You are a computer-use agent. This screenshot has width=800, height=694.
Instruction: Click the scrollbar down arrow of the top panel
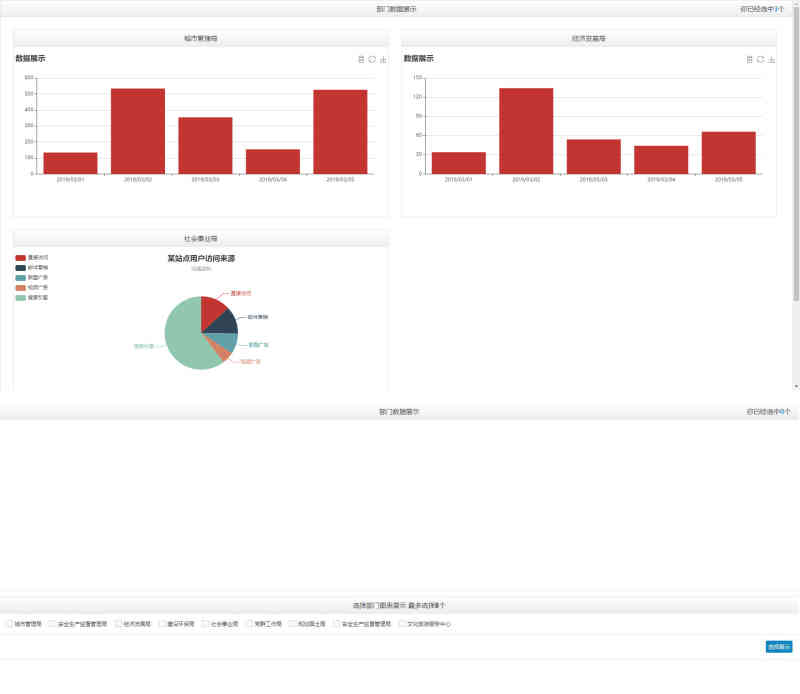[796, 386]
